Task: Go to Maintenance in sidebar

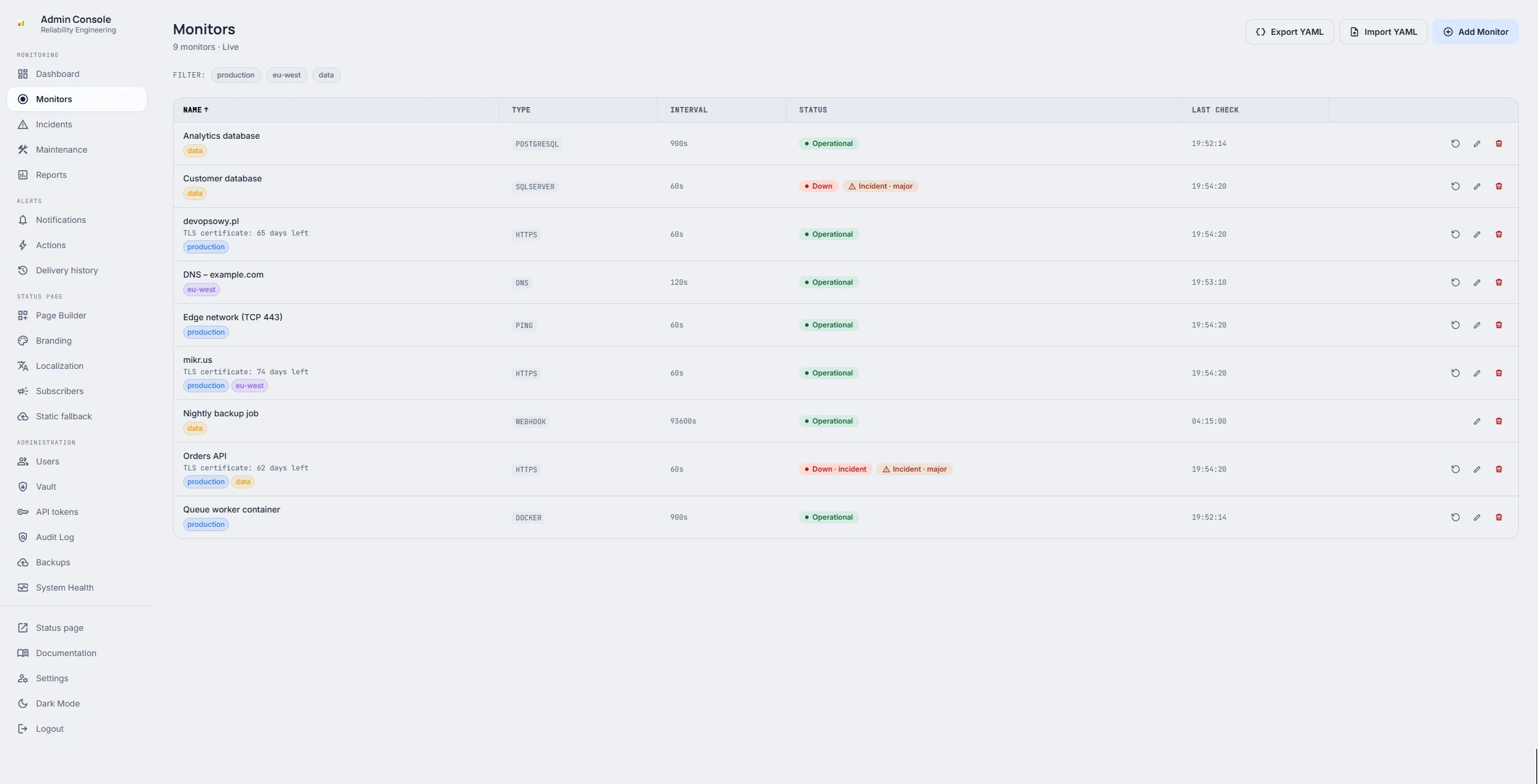Action: (x=77, y=150)
